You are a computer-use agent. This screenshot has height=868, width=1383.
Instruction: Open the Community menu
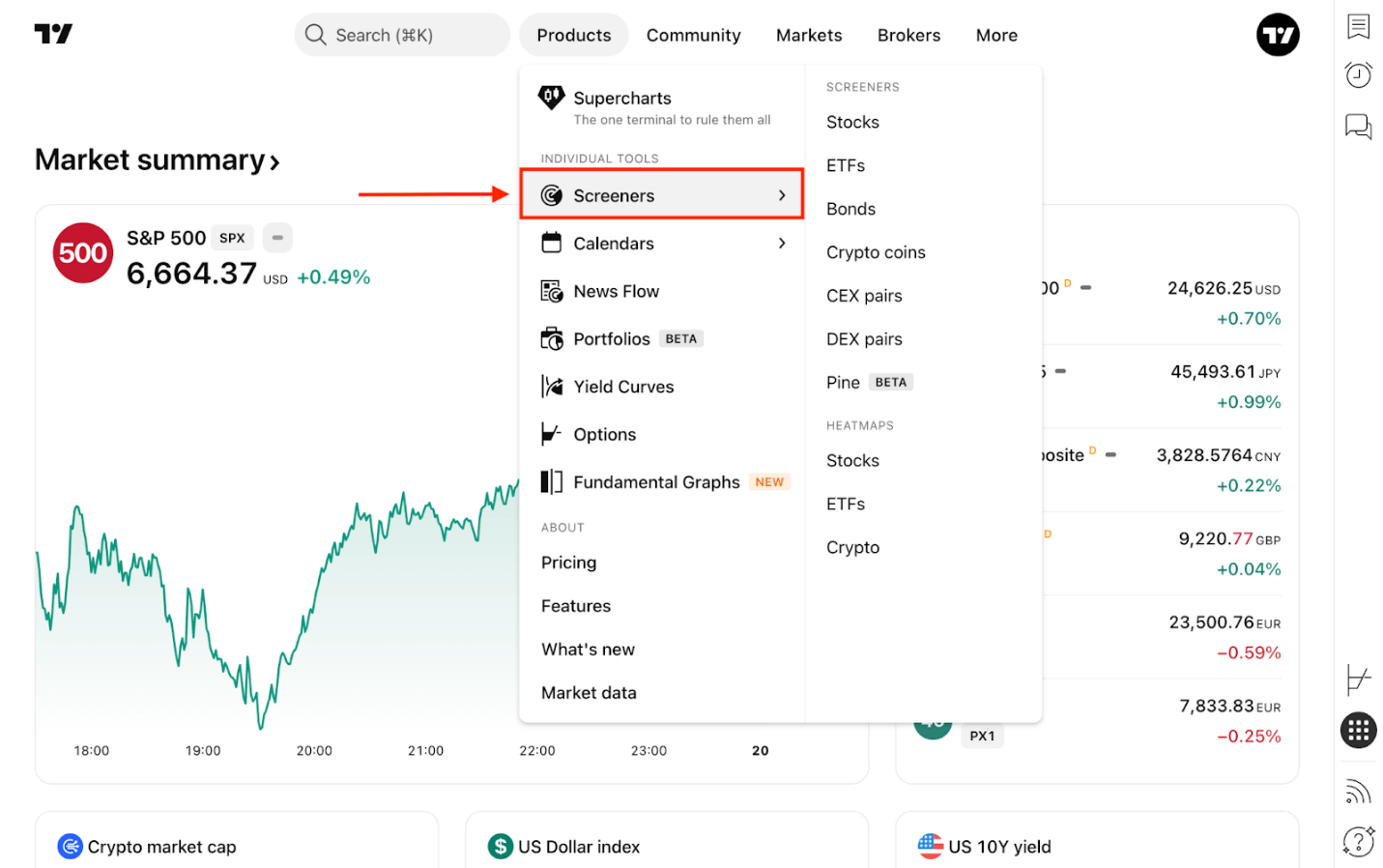coord(693,35)
